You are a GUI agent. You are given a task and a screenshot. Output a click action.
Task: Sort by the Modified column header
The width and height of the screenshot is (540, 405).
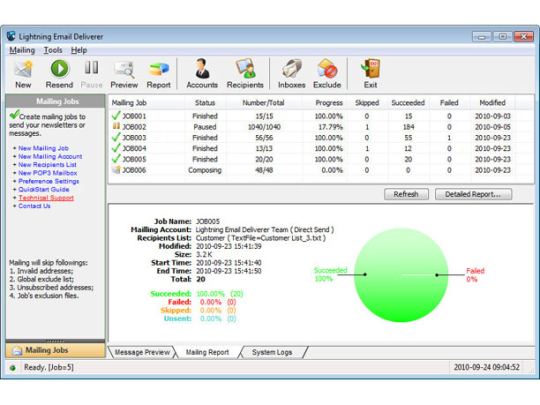(492, 103)
